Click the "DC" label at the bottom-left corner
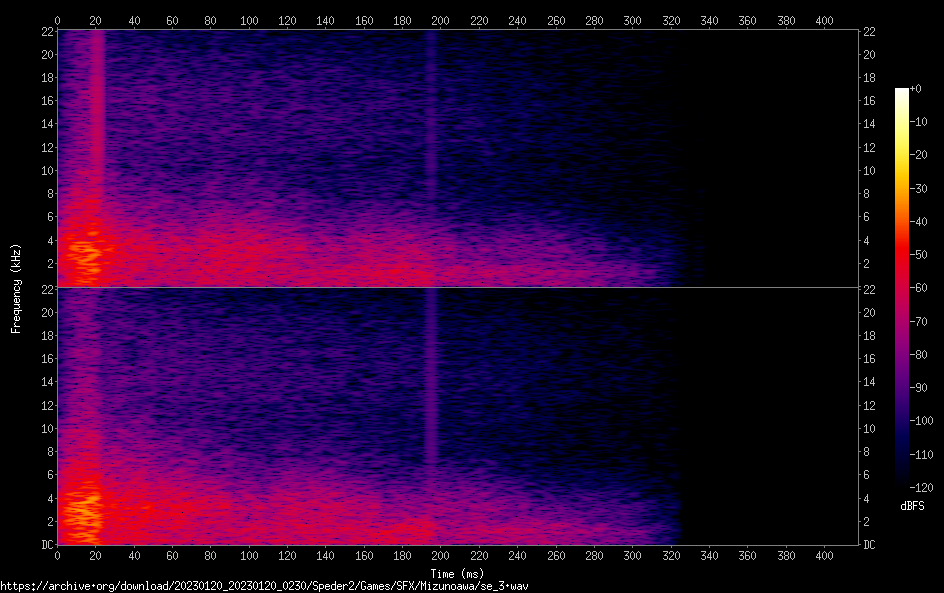The height and width of the screenshot is (593, 944). [45, 544]
